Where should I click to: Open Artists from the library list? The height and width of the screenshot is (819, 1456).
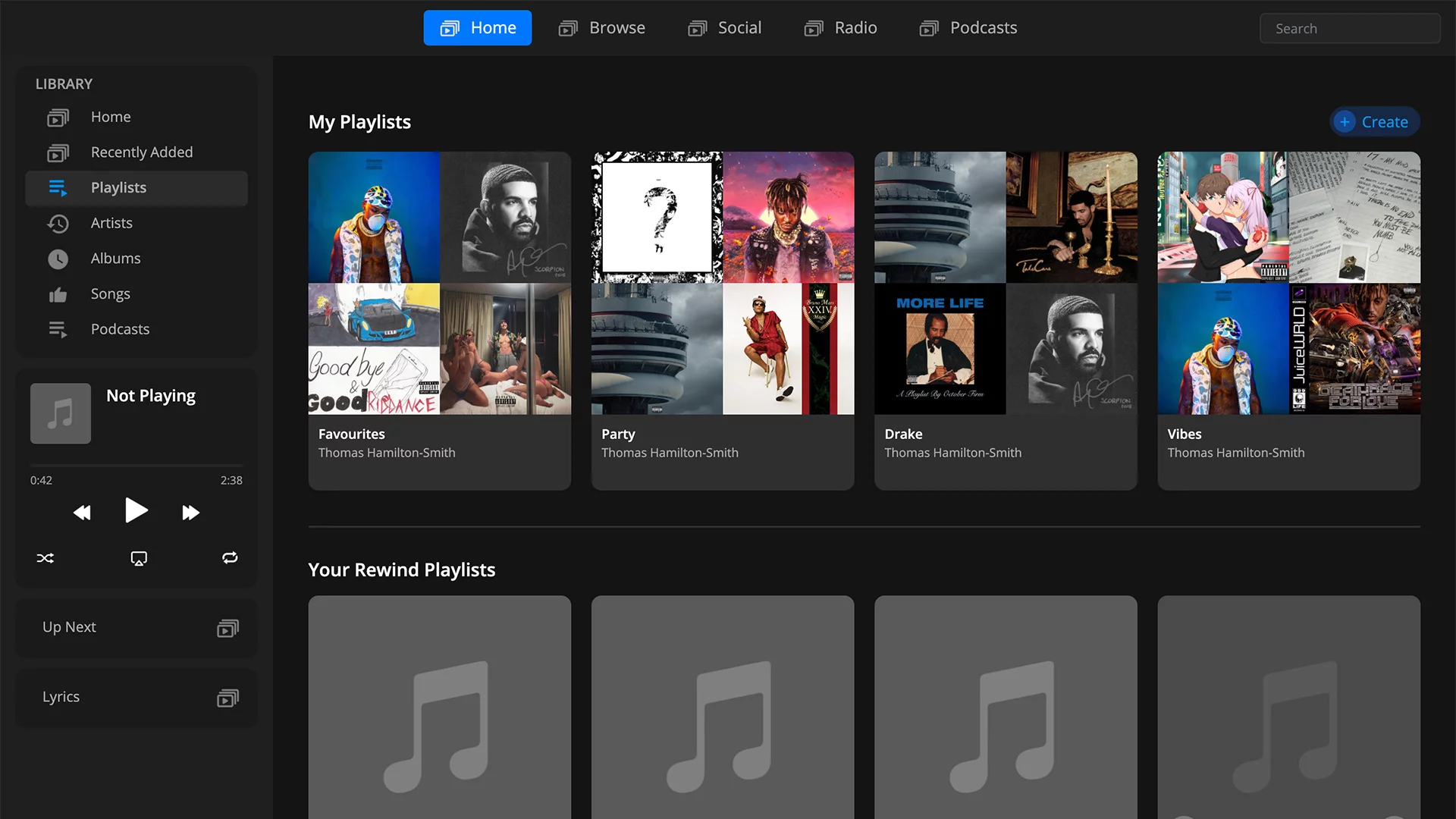[136, 223]
